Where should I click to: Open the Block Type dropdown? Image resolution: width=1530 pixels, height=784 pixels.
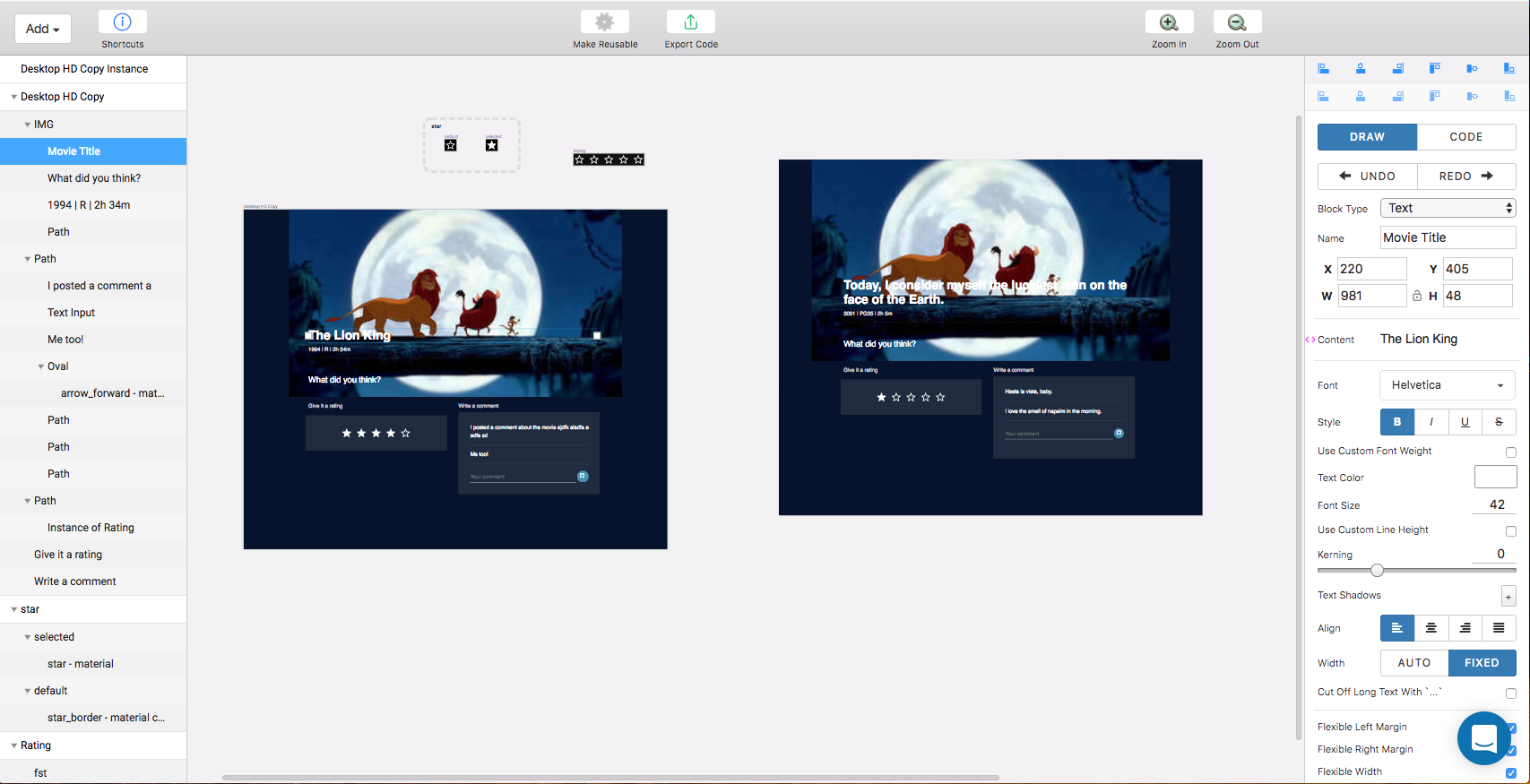(x=1448, y=208)
